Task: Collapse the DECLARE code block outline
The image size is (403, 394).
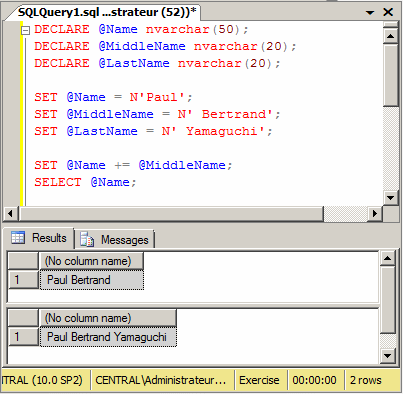Action: pyautogui.click(x=25, y=31)
